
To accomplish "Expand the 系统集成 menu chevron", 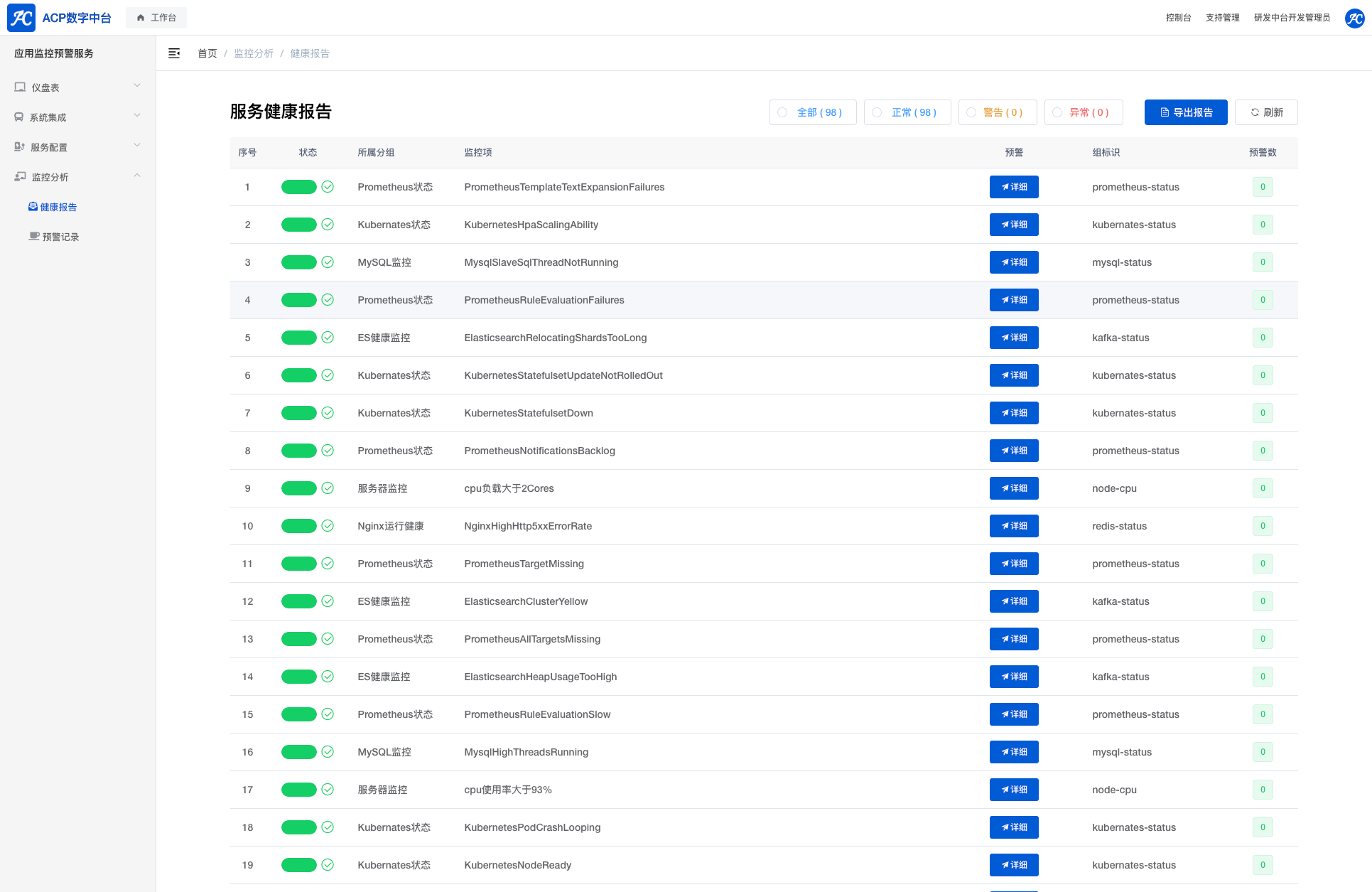I will (x=137, y=116).
